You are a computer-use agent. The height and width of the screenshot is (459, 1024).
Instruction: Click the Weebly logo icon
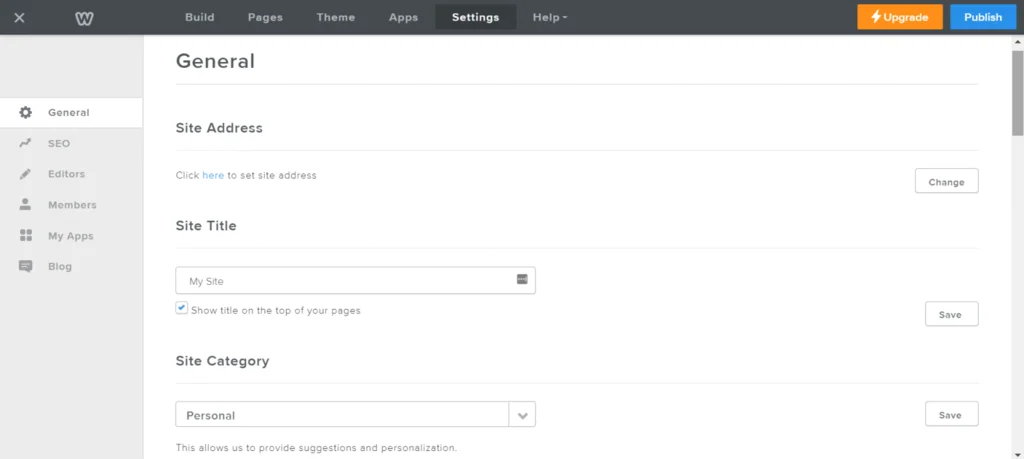pos(85,17)
